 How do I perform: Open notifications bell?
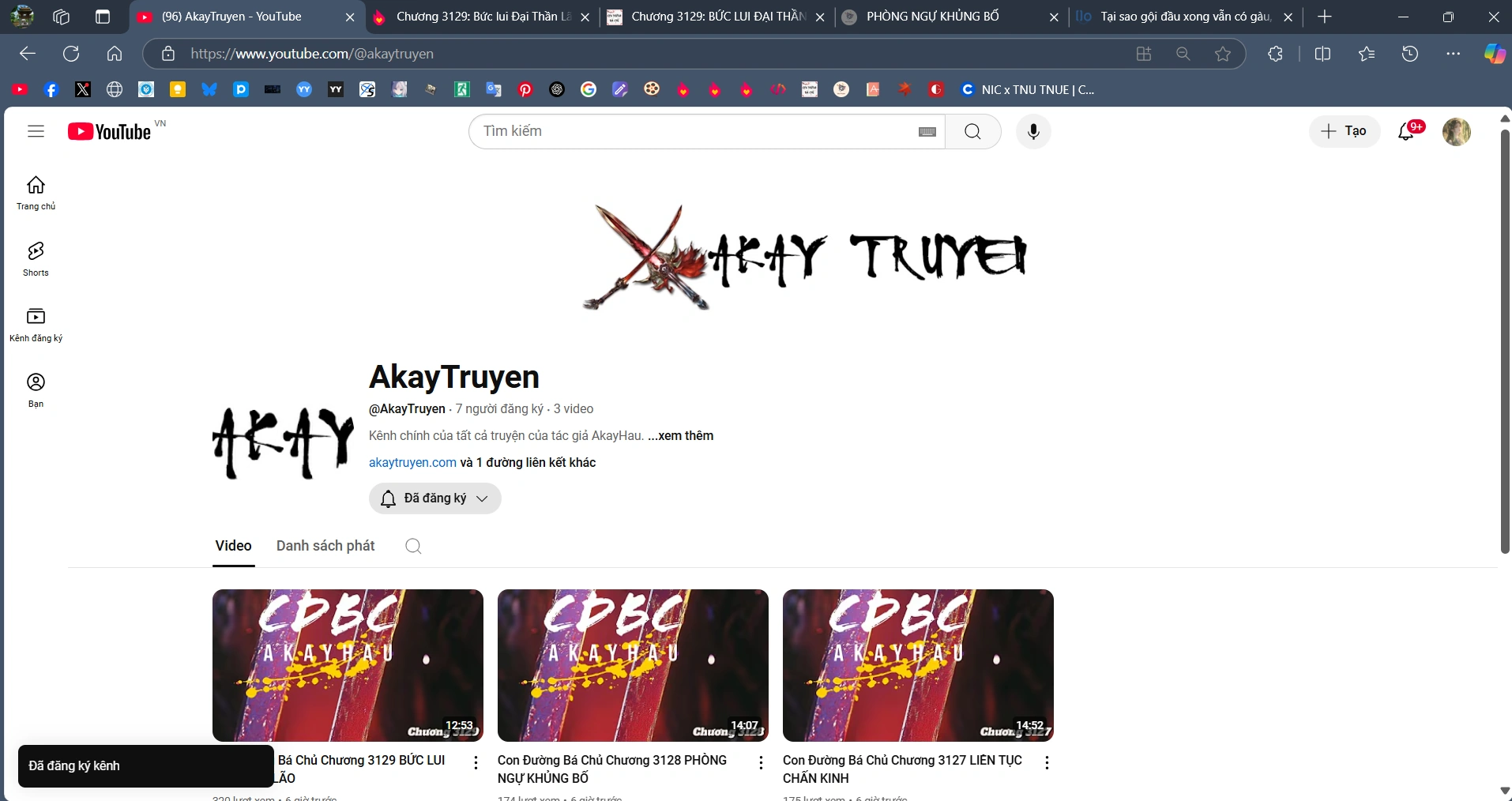pyautogui.click(x=1408, y=131)
